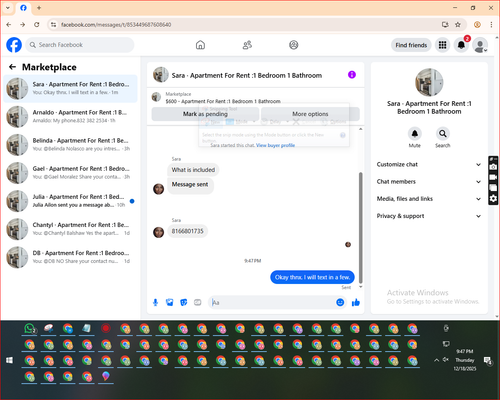This screenshot has width=500, height=400.
Task: Click the address bar URL
Action: pos(116,25)
